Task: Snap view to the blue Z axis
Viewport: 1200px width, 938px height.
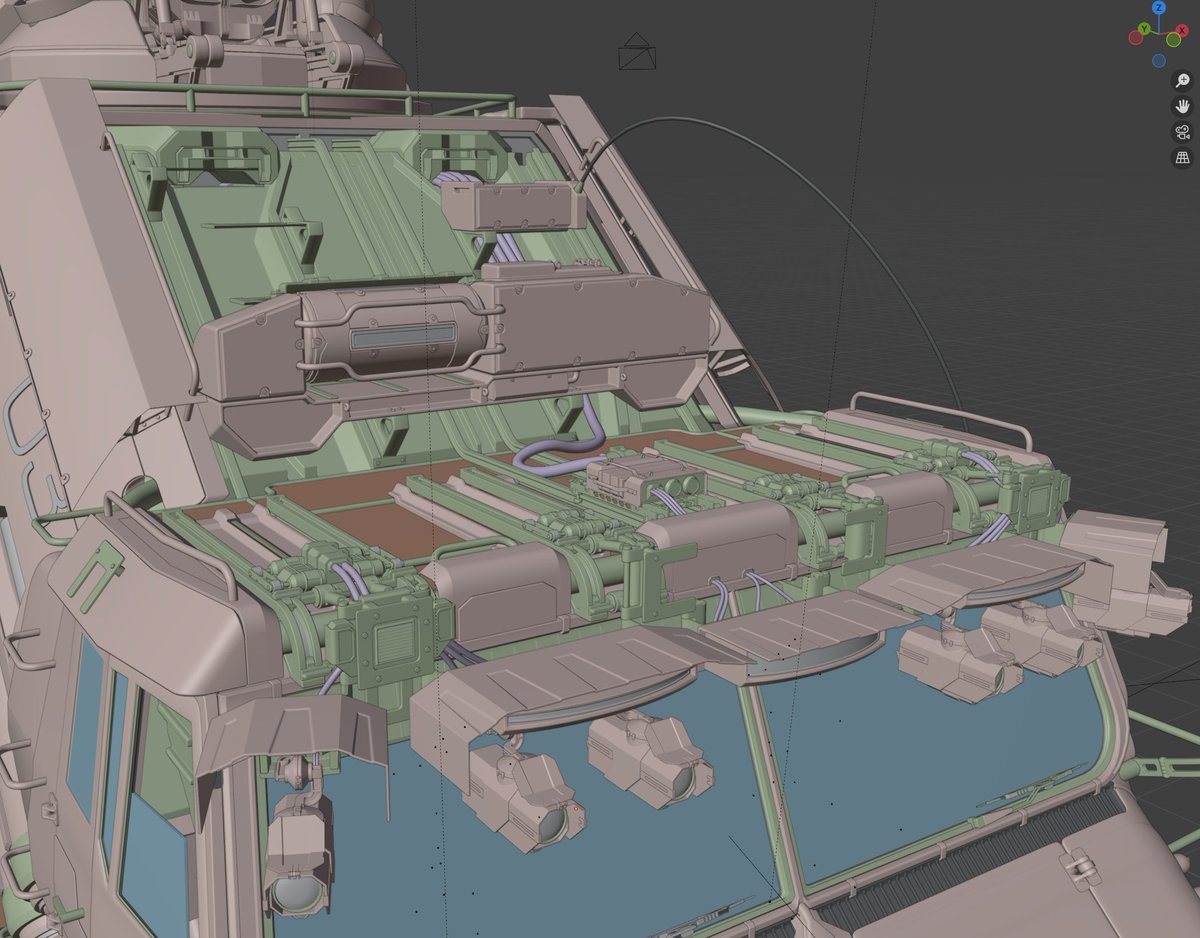Action: (x=1159, y=7)
